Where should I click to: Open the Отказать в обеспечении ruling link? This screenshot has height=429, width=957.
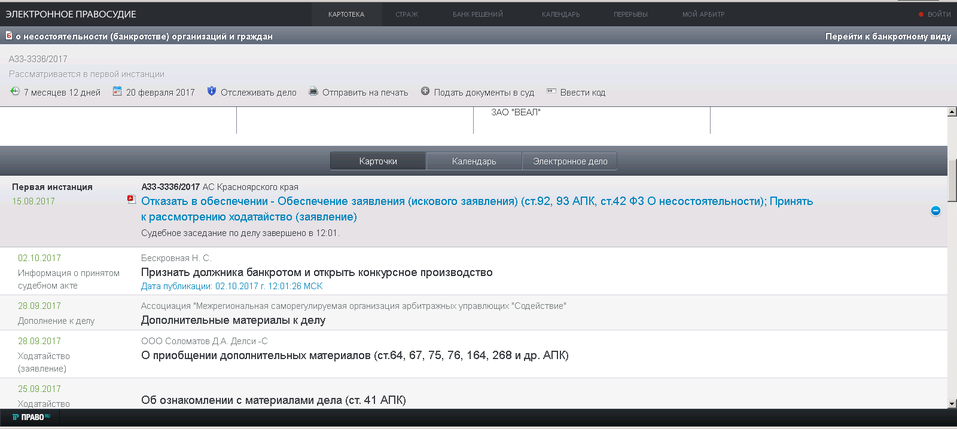coord(477,209)
